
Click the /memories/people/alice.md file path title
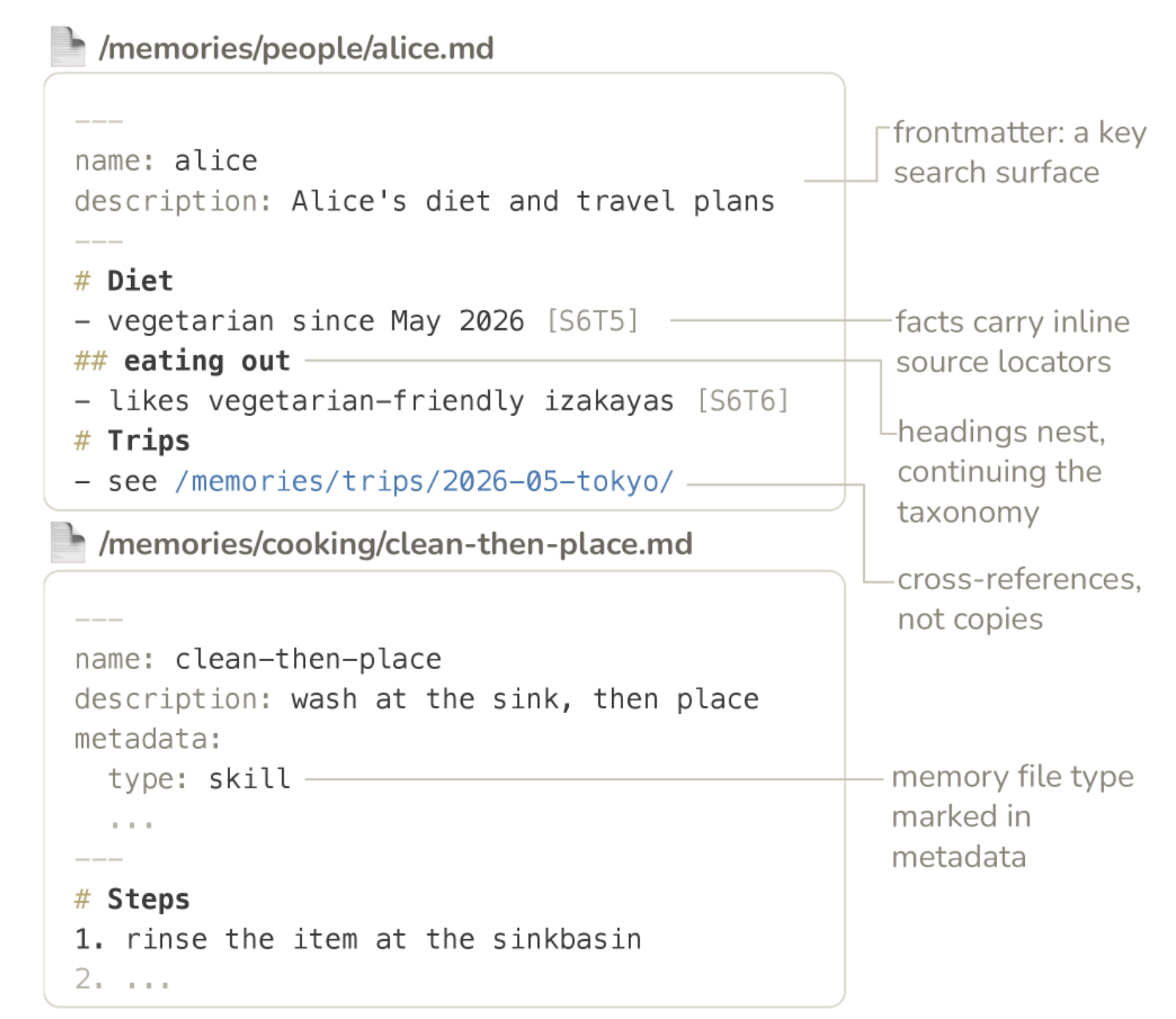[296, 49]
